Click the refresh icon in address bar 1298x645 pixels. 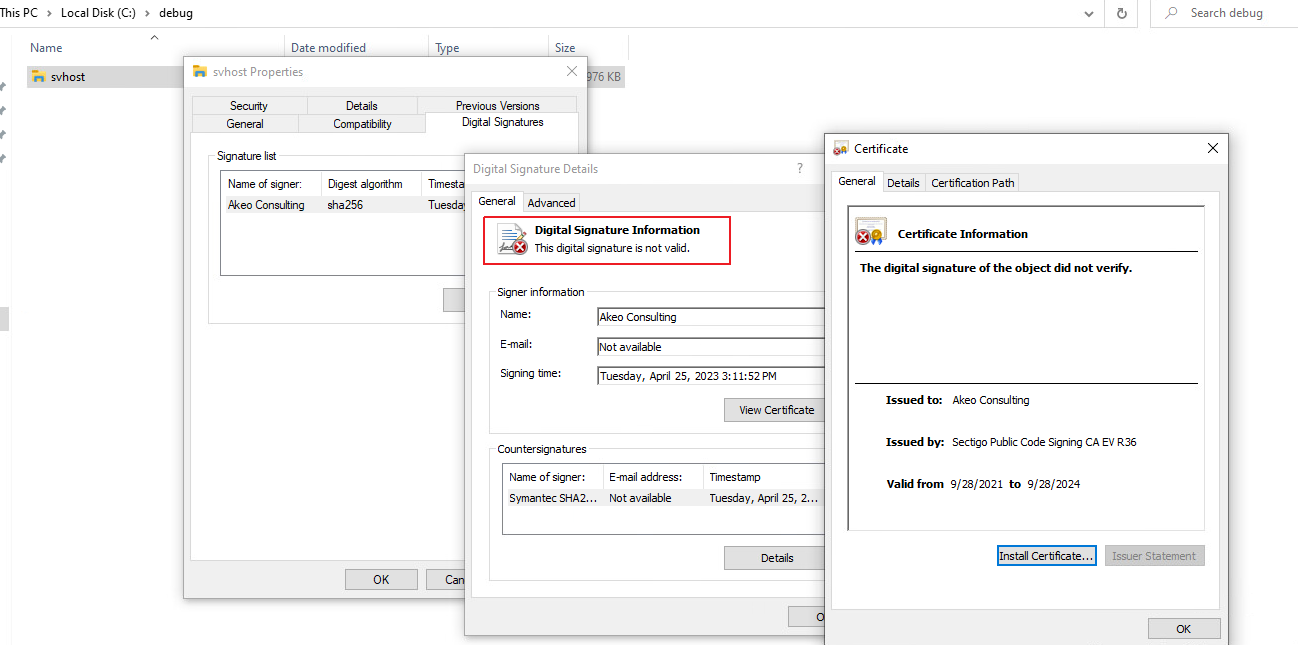pyautogui.click(x=1121, y=14)
